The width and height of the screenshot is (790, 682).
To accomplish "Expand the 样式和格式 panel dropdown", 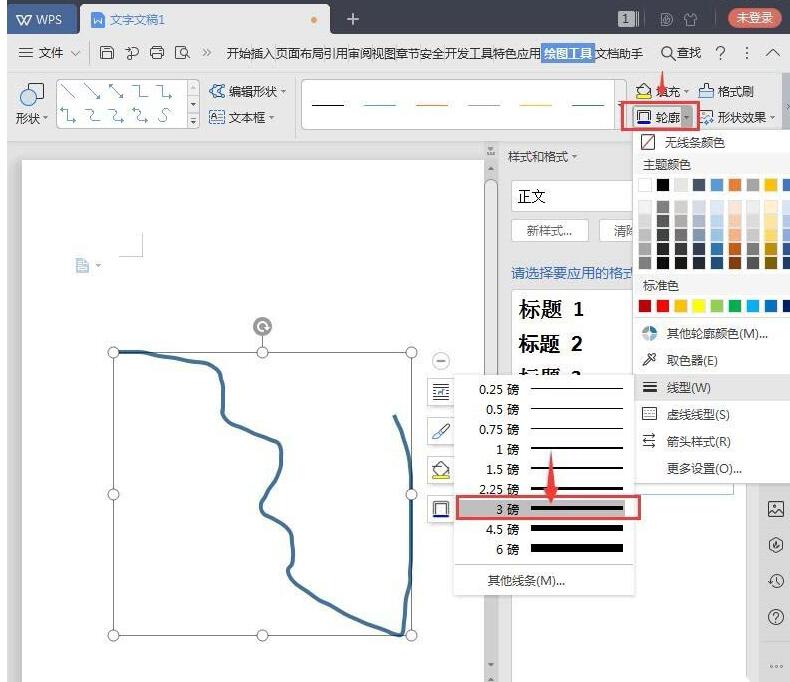I will pyautogui.click(x=574, y=157).
